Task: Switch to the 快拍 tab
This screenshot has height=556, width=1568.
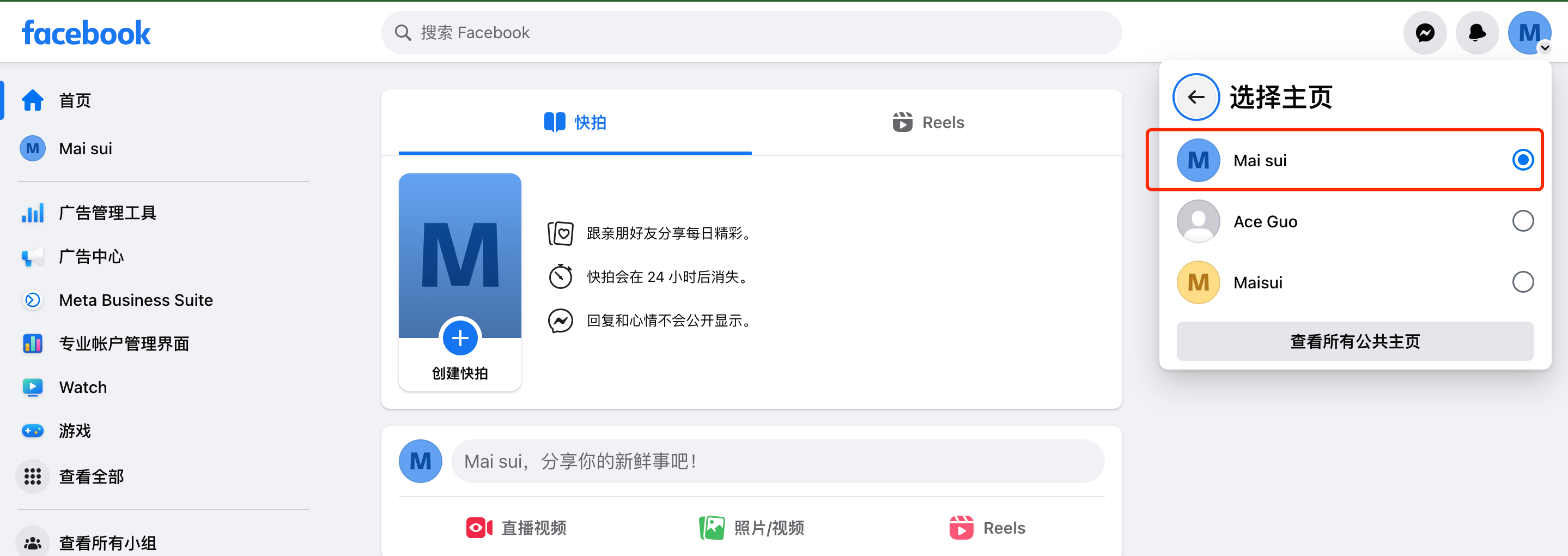Action: point(575,123)
